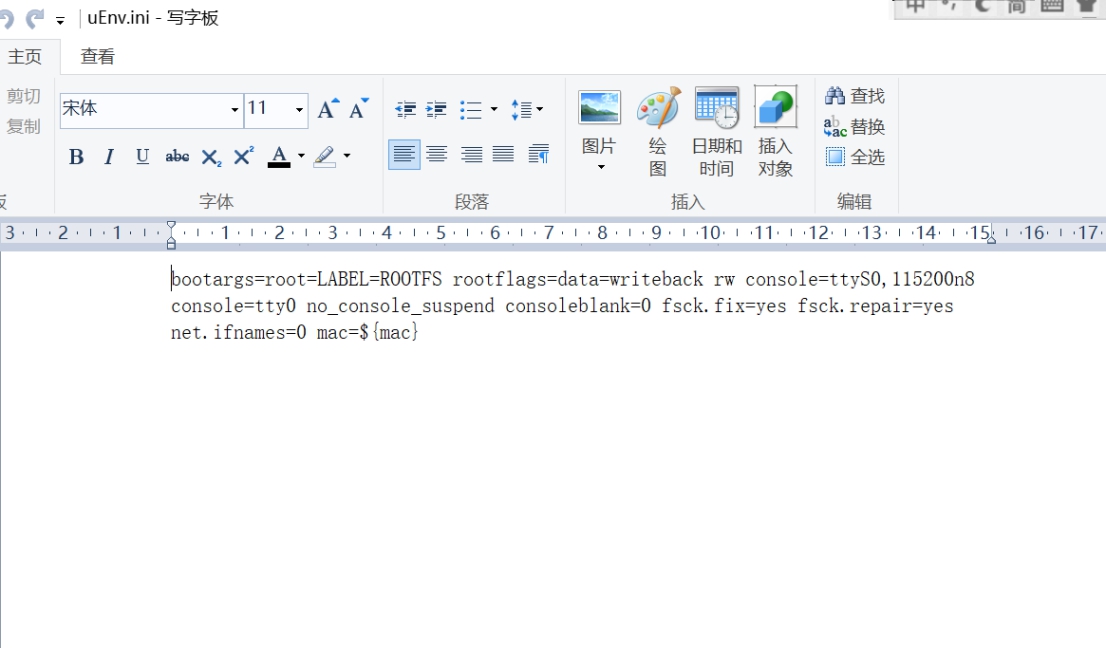Justify the paragraph text

click(x=503, y=154)
